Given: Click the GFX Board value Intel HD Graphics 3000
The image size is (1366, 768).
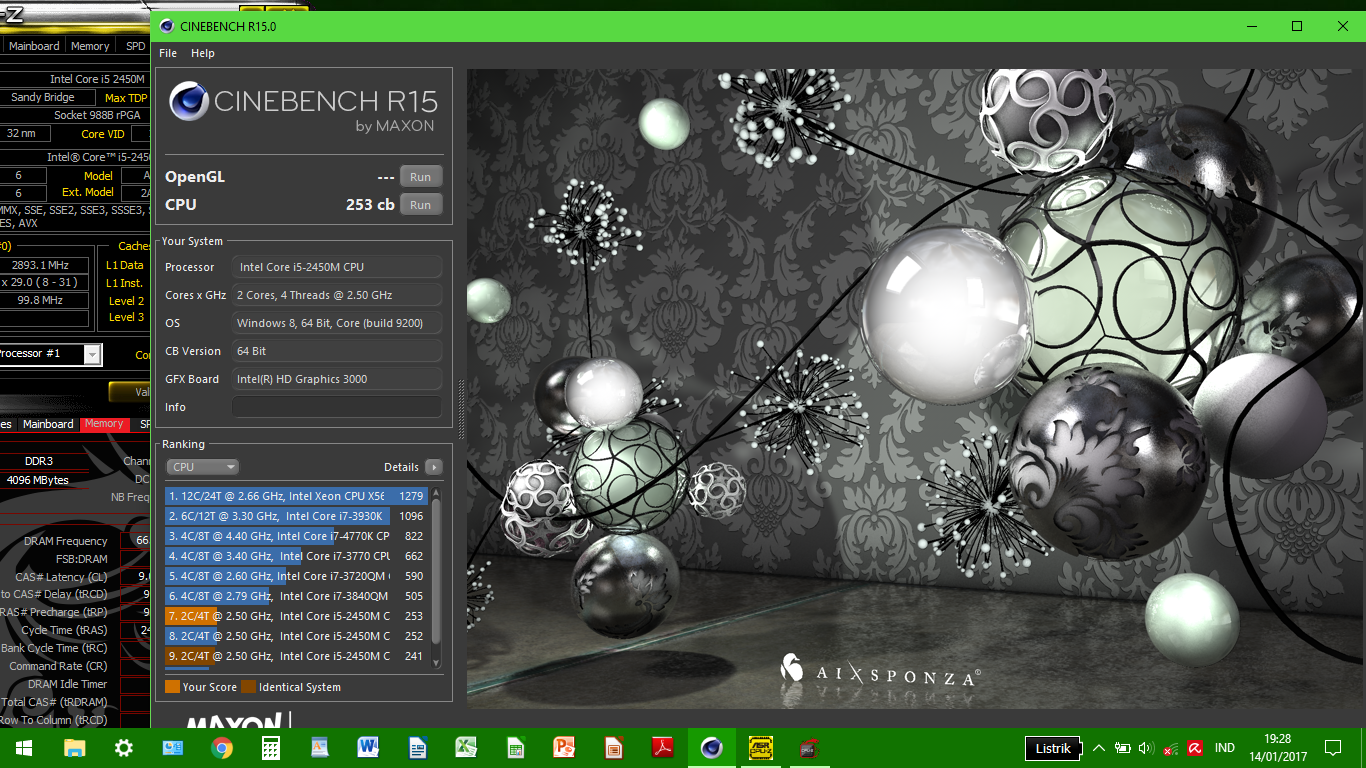Looking at the screenshot, I should pyautogui.click(x=337, y=379).
